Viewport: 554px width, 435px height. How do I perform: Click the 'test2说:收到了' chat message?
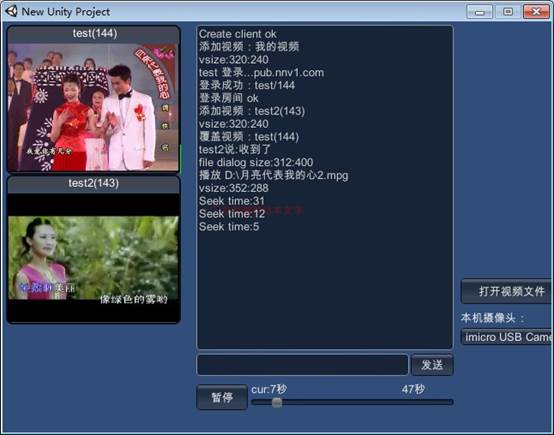(x=235, y=149)
